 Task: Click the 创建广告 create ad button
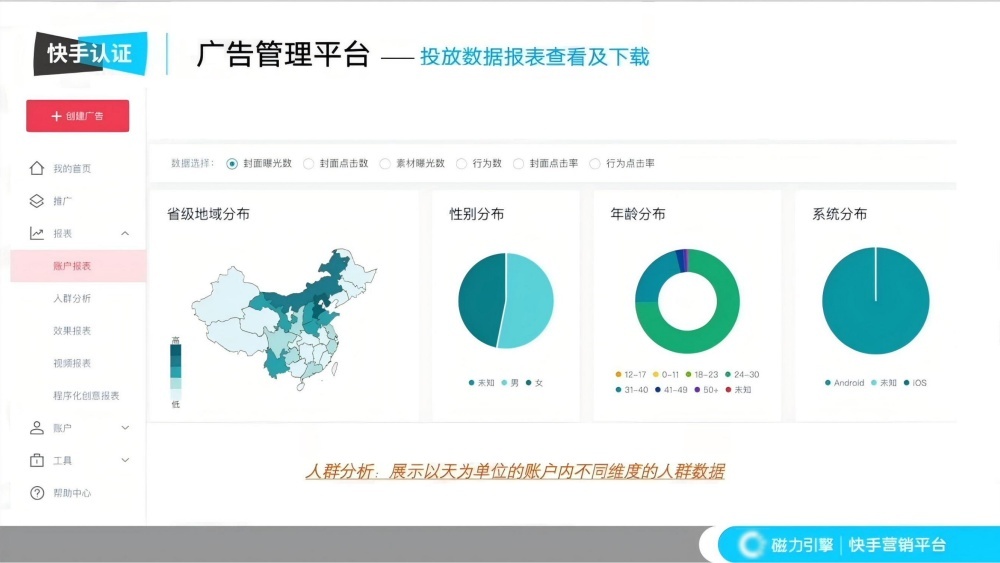(x=77, y=116)
